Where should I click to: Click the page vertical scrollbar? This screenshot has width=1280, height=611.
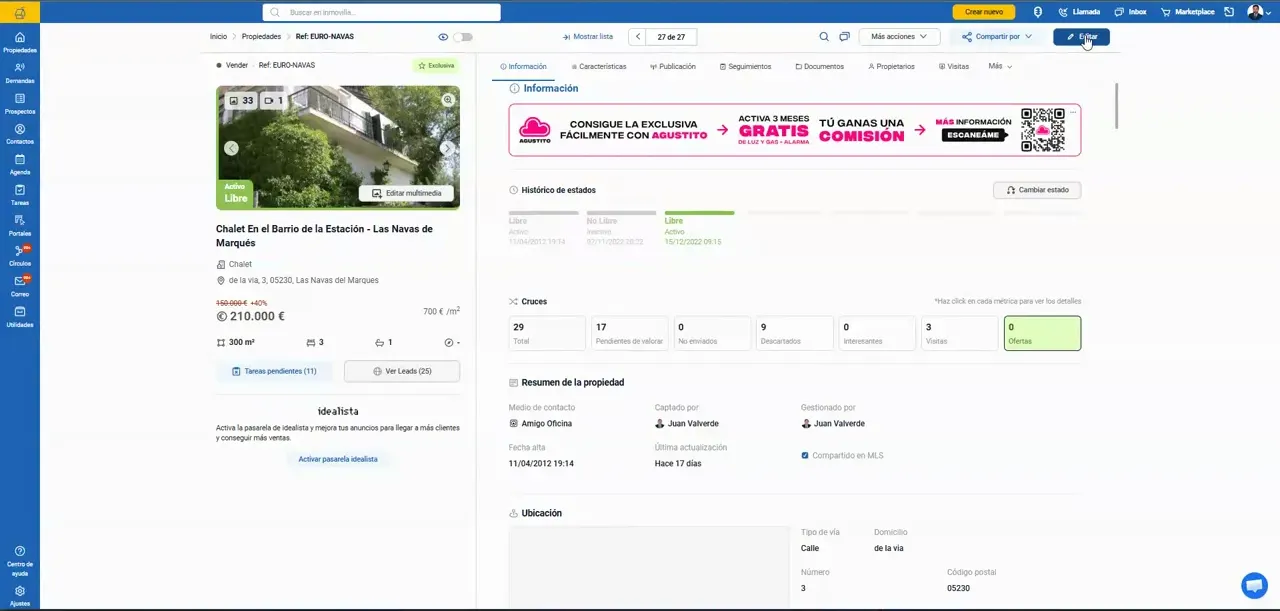(1116, 105)
